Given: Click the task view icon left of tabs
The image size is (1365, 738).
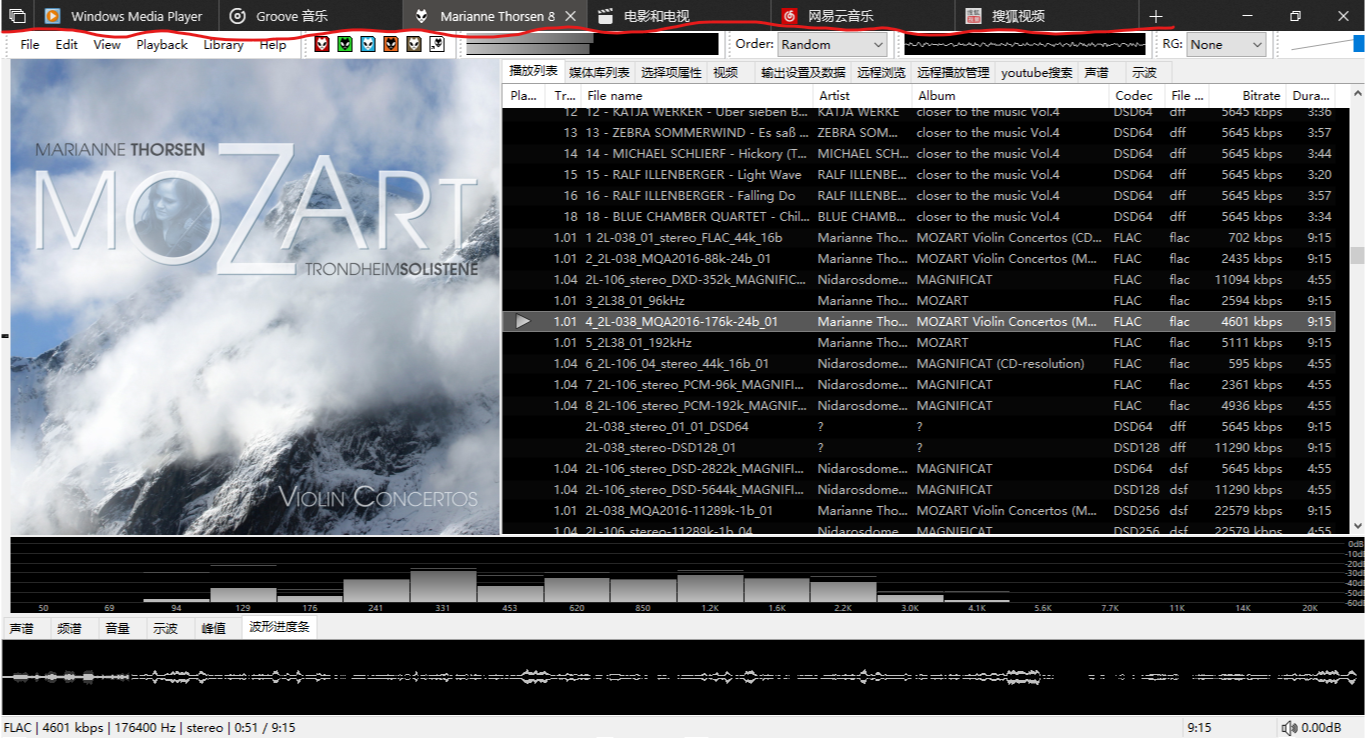Looking at the screenshot, I should (17, 16).
